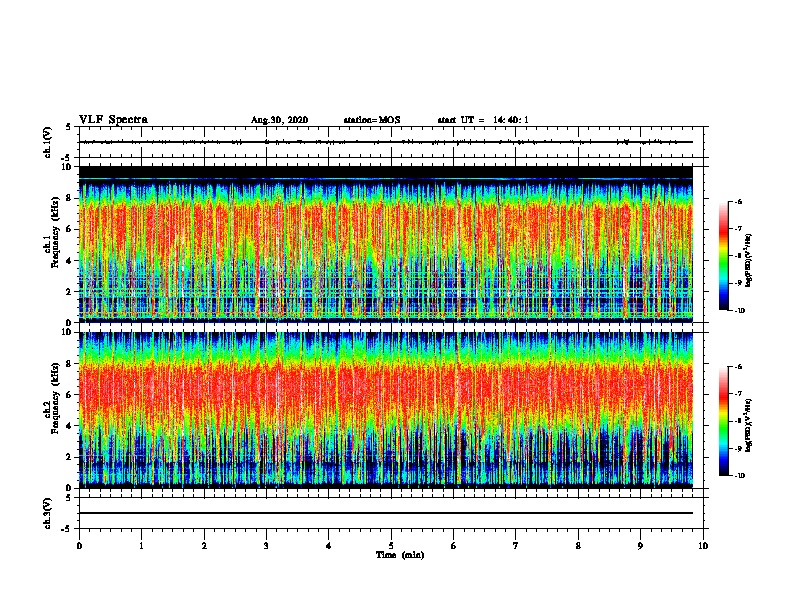This screenshot has height=612, width=792.
Task: Click the "station=MOS" header label
Action: coord(372,120)
